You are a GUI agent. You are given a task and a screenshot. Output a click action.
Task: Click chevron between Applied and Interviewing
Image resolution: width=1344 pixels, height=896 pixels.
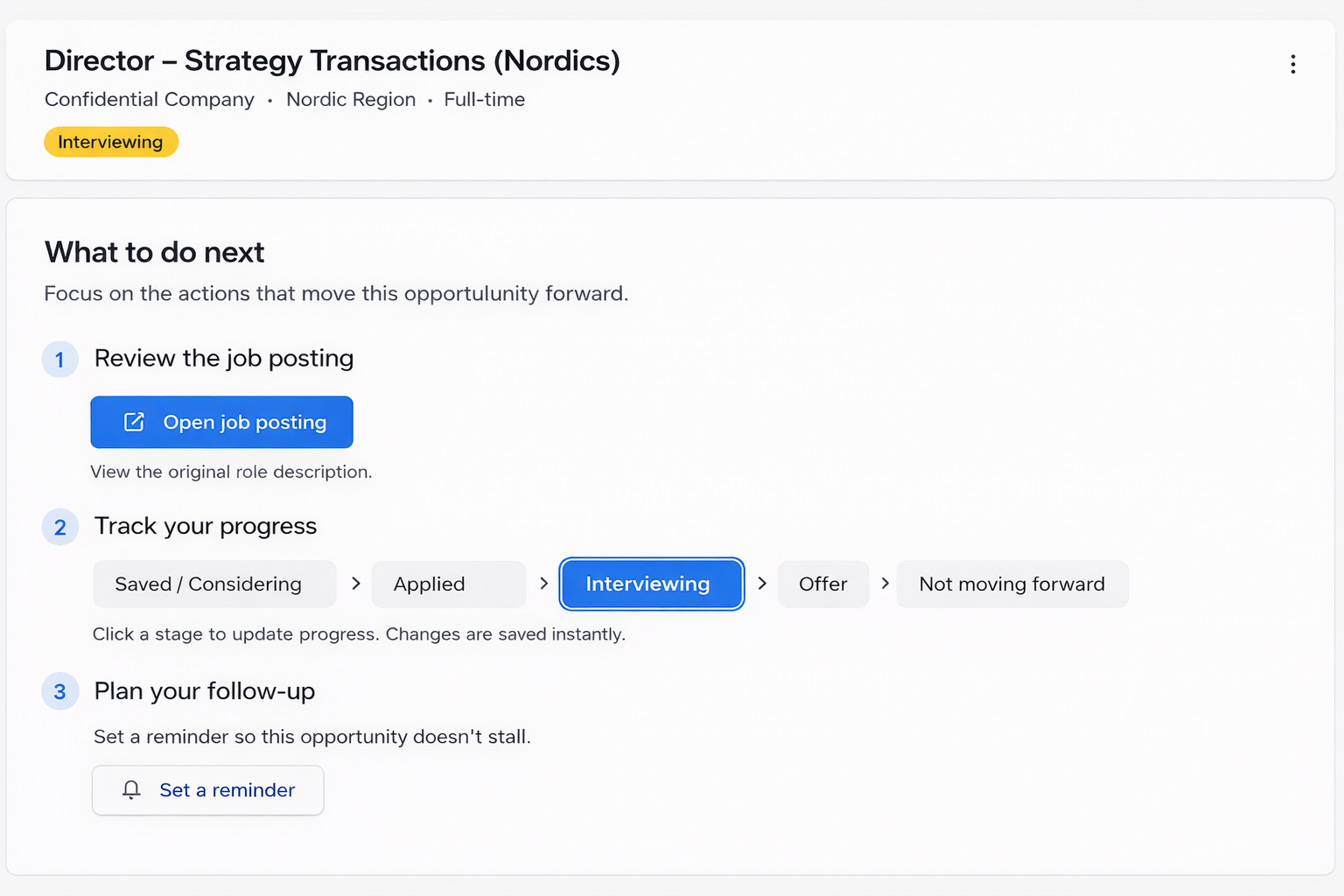pos(543,584)
